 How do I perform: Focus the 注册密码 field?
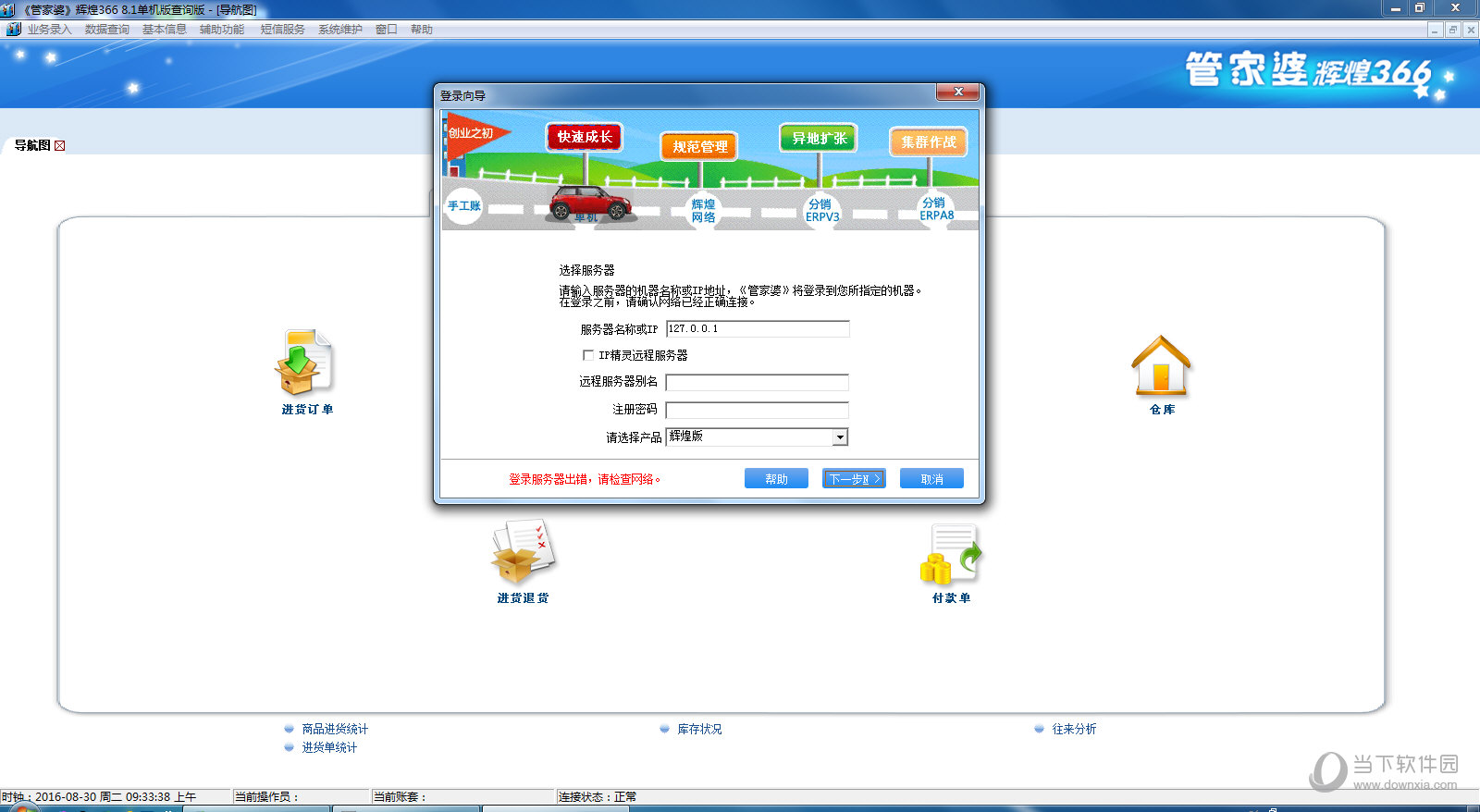tap(758, 410)
